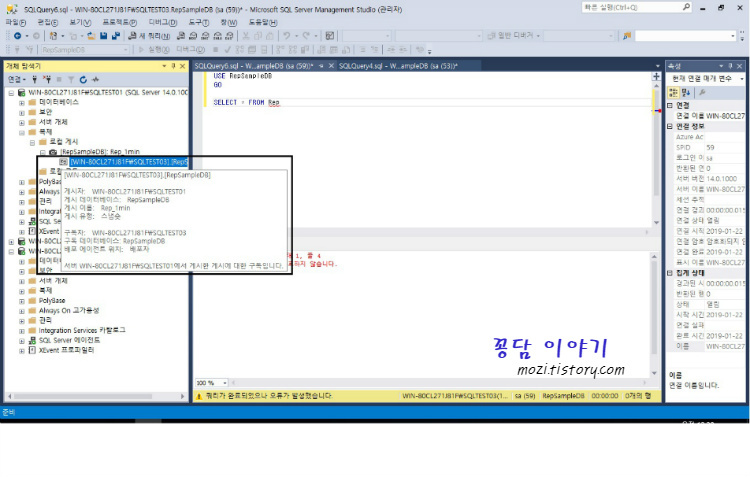This screenshot has width=750, height=477.
Task: Expand the 데이터베이스 folder under SQLTEST01
Action: click(22, 102)
